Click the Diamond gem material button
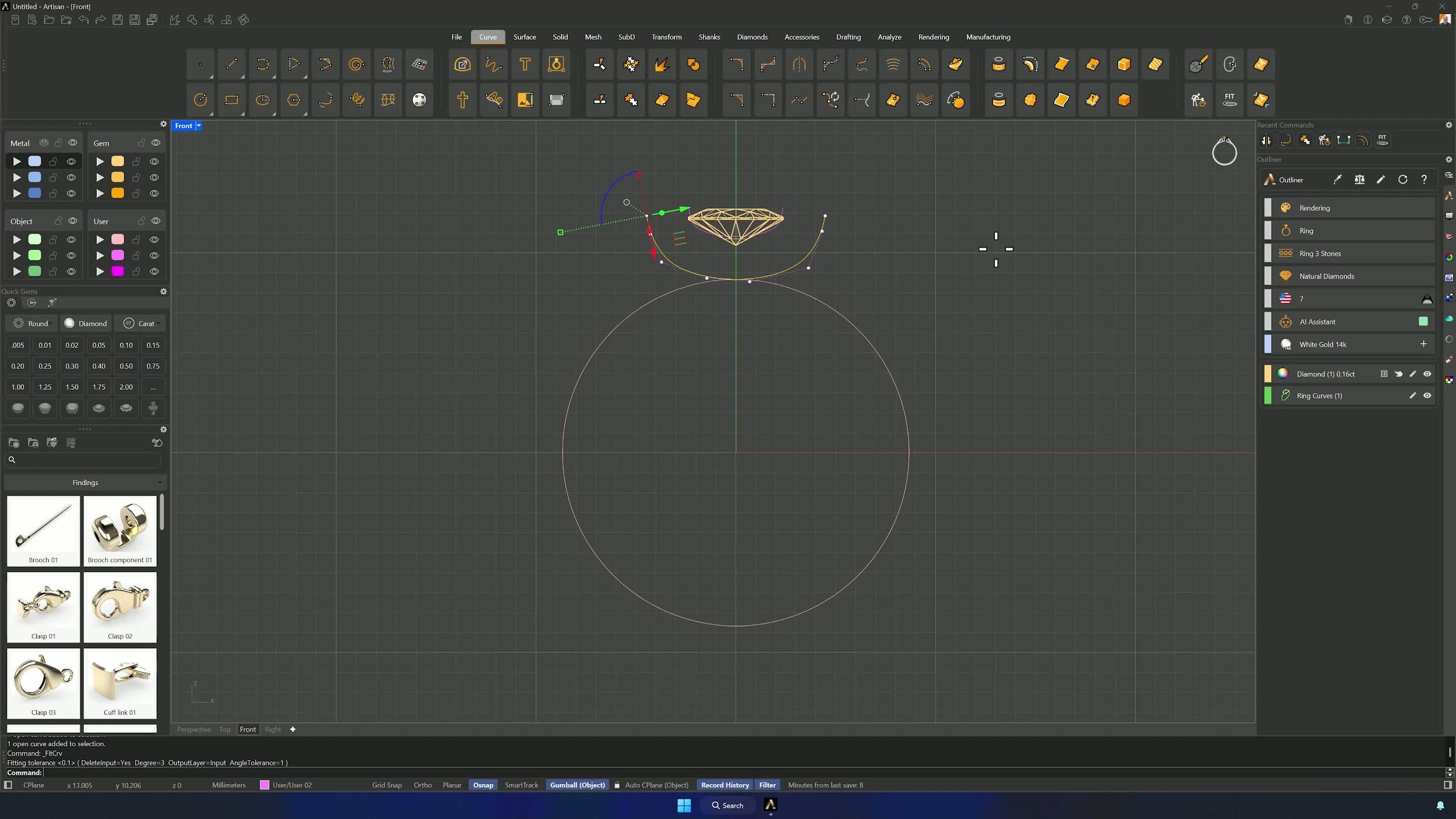Viewport: 1456px width, 819px height. (x=86, y=323)
